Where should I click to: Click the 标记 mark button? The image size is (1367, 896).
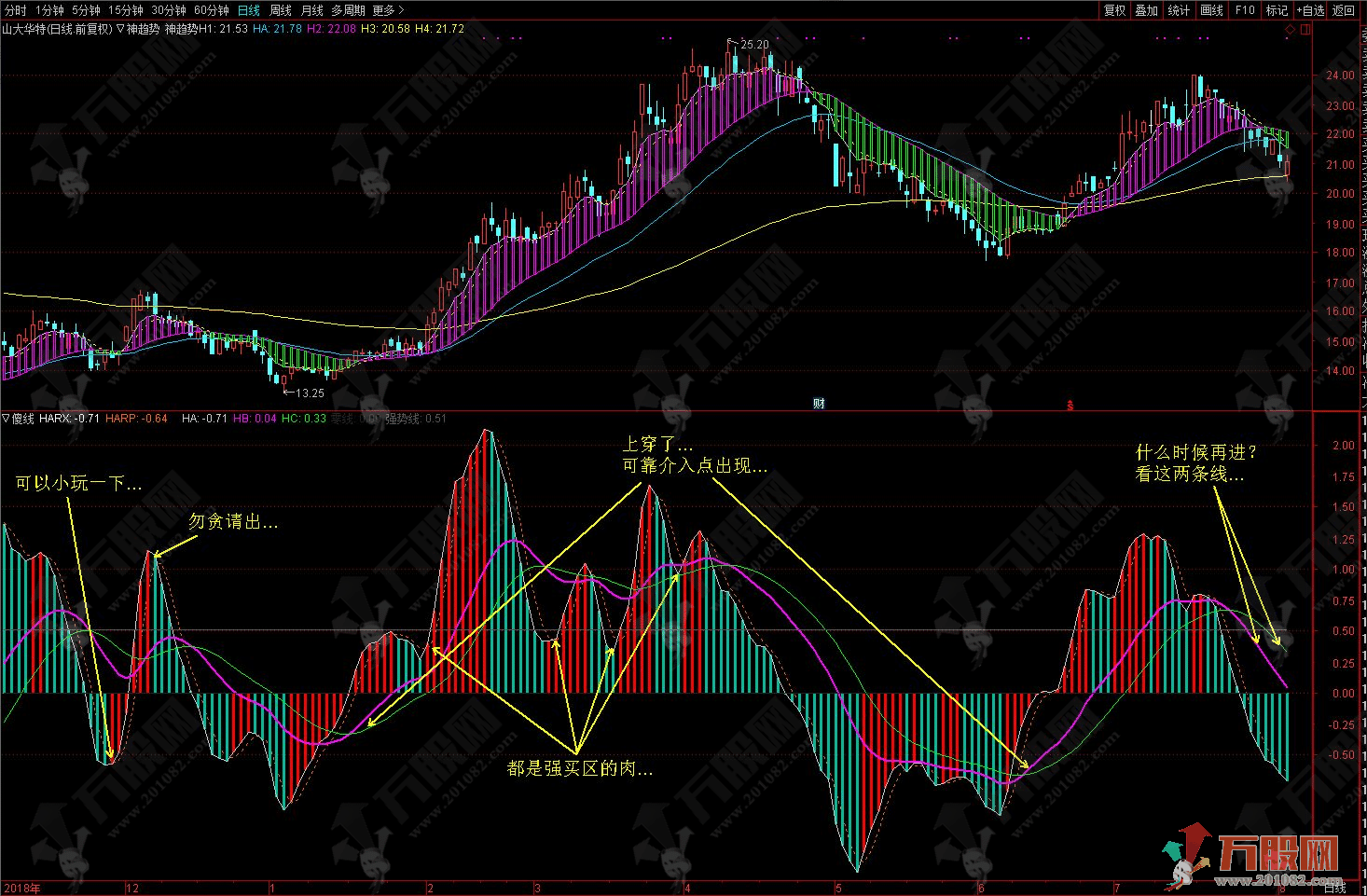1277,10
